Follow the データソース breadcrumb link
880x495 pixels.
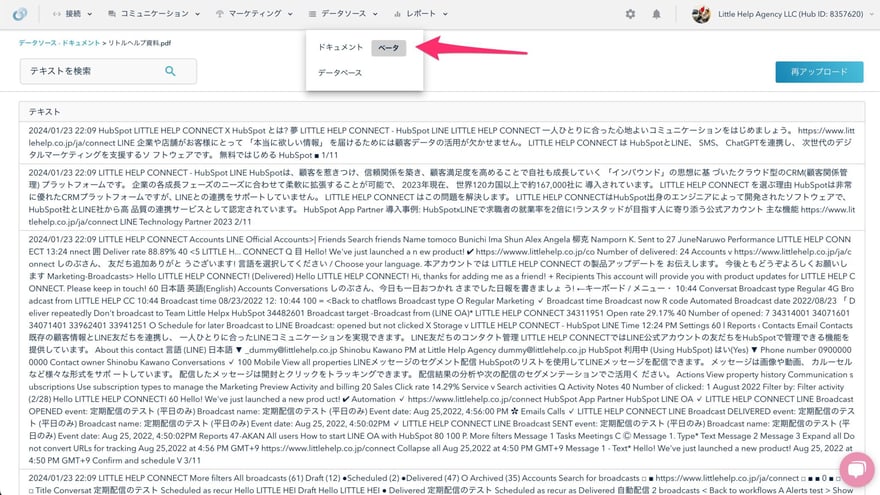(x=36, y=43)
